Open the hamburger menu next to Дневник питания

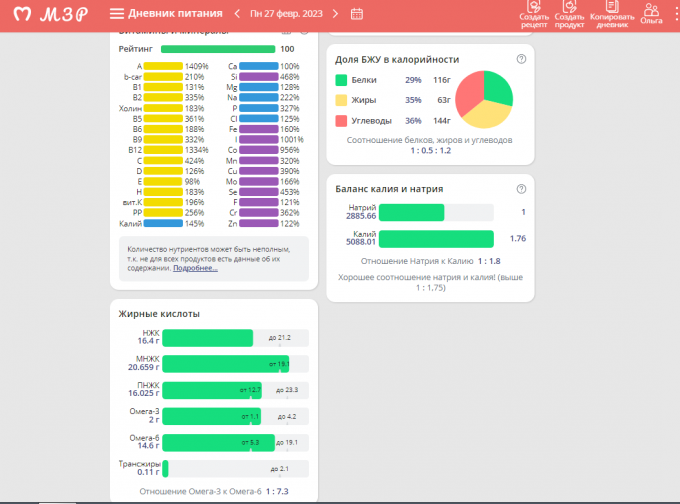tap(117, 14)
